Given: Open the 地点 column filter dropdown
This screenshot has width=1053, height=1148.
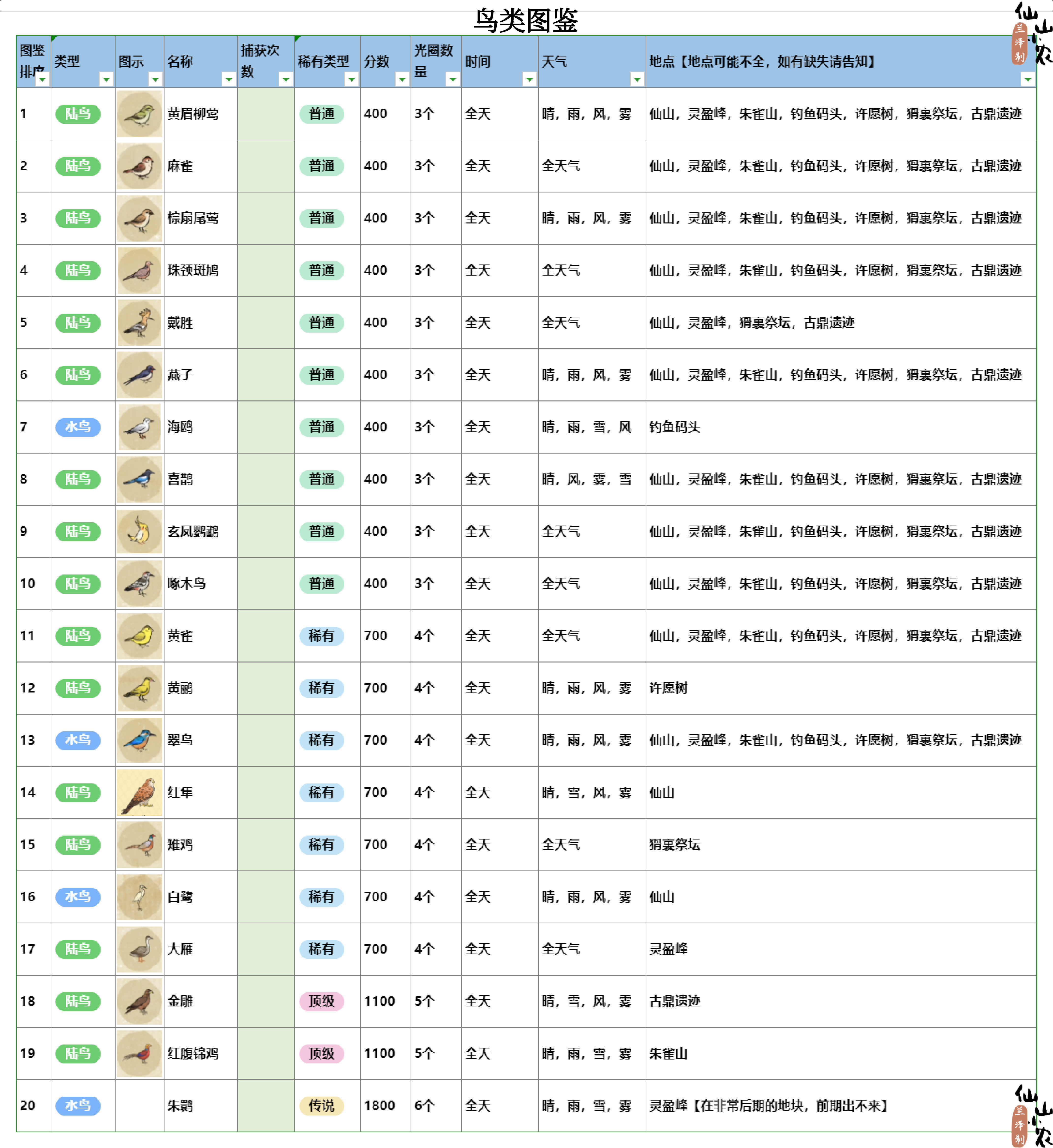Looking at the screenshot, I should click(1027, 79).
